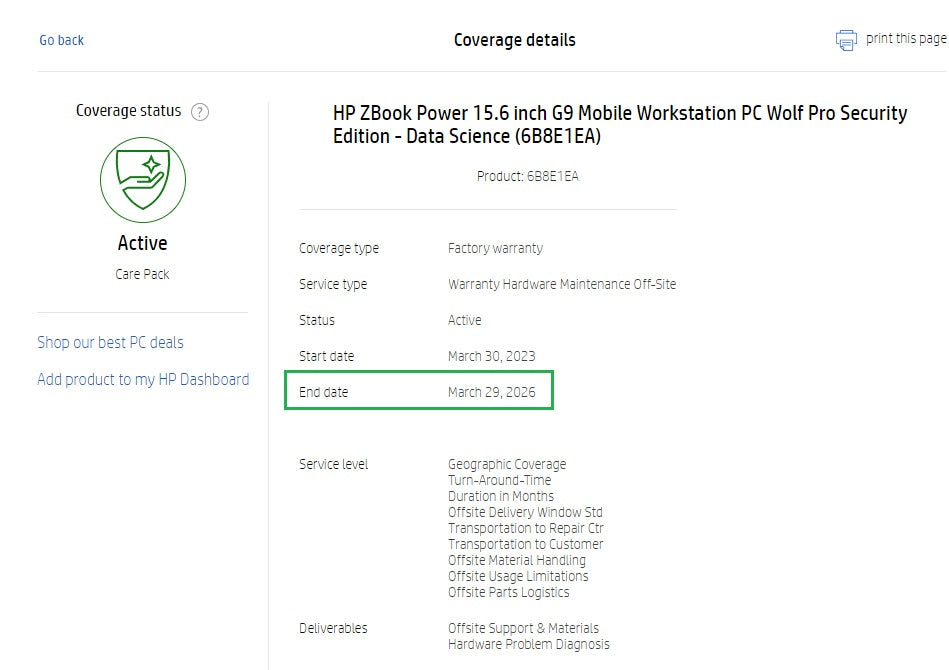949x670 pixels.
Task: Select end date 'March 29, 2026'
Action: (x=491, y=392)
